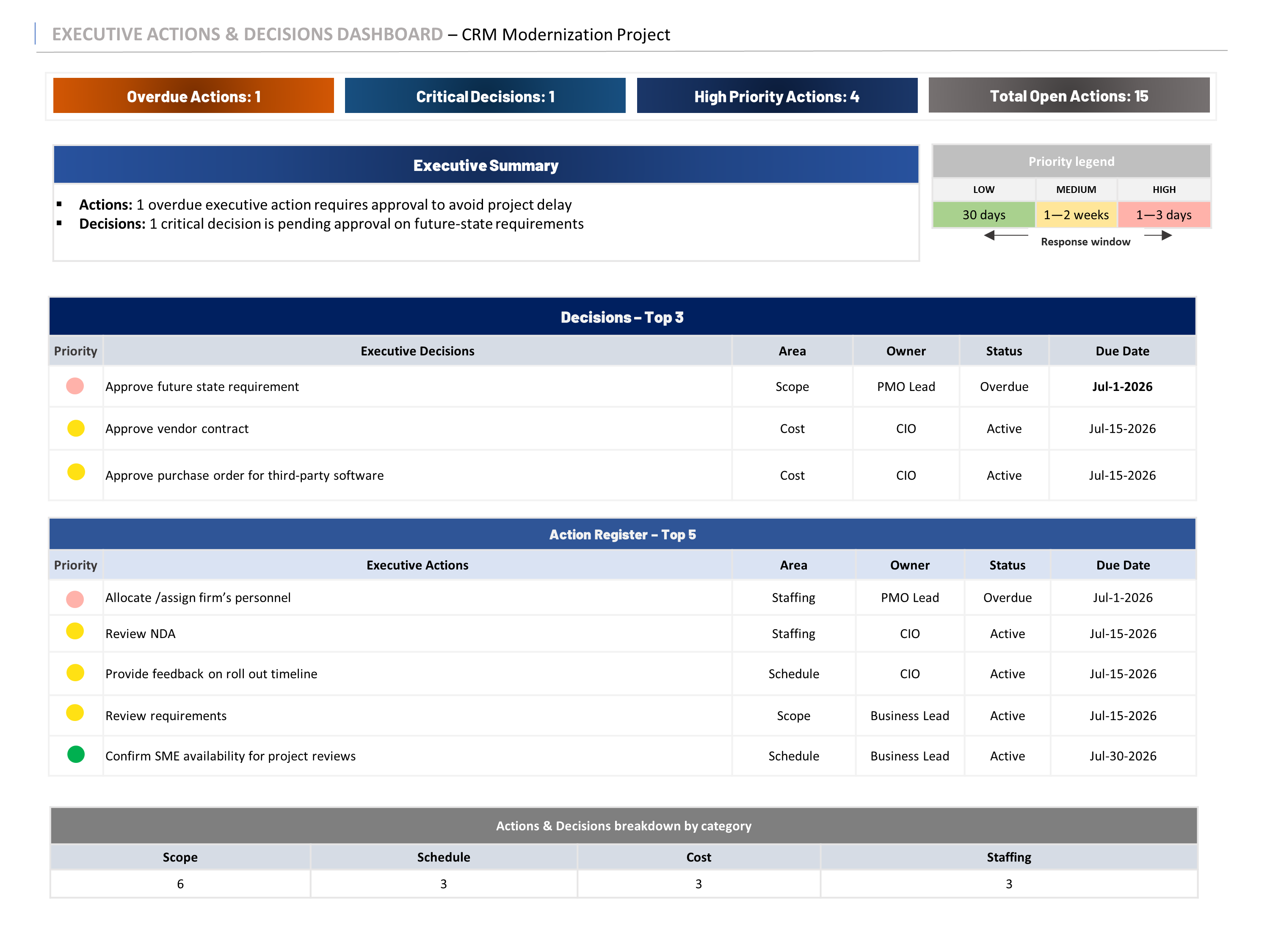Viewport: 1270px width, 952px height.
Task: Click the value 6 under Scope
Action: pos(180,884)
